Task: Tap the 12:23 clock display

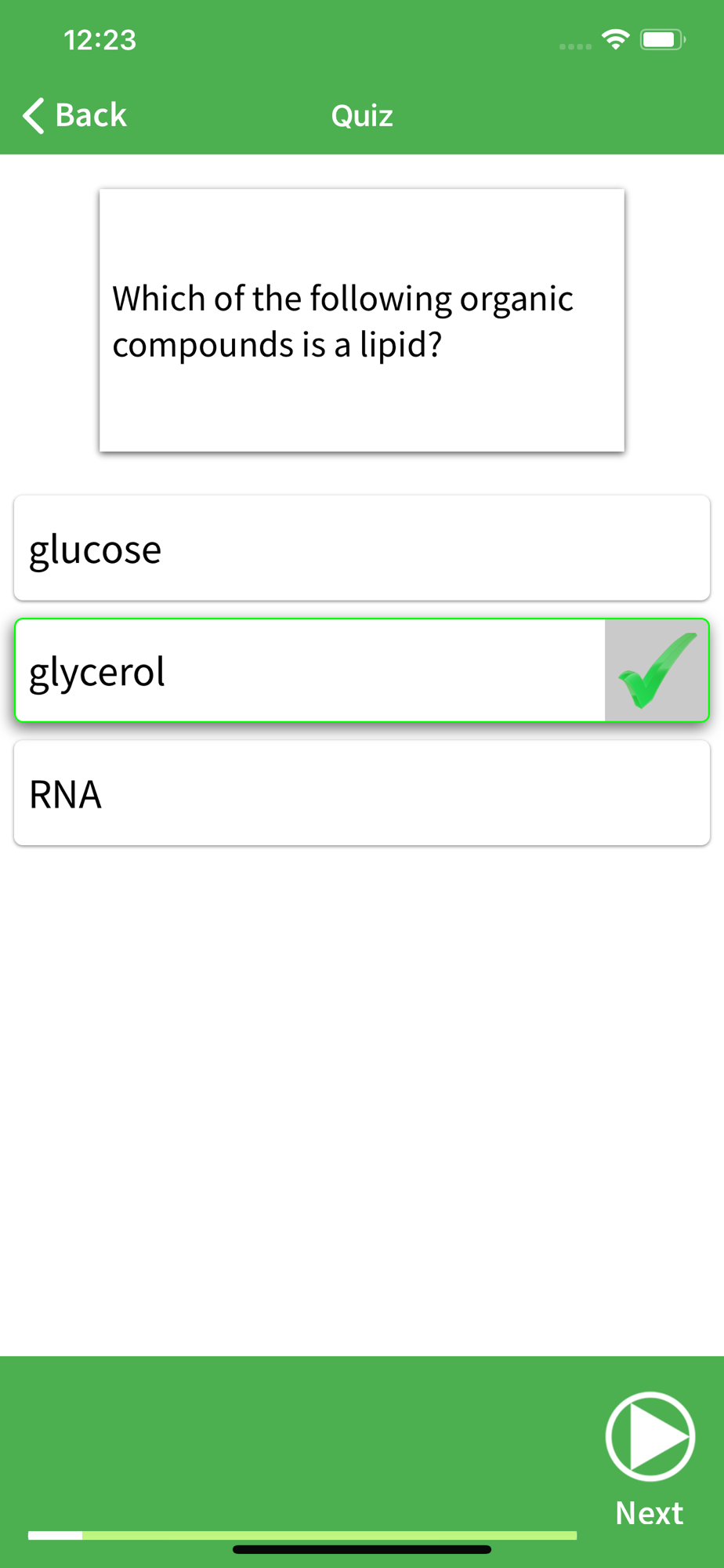Action: [100, 40]
